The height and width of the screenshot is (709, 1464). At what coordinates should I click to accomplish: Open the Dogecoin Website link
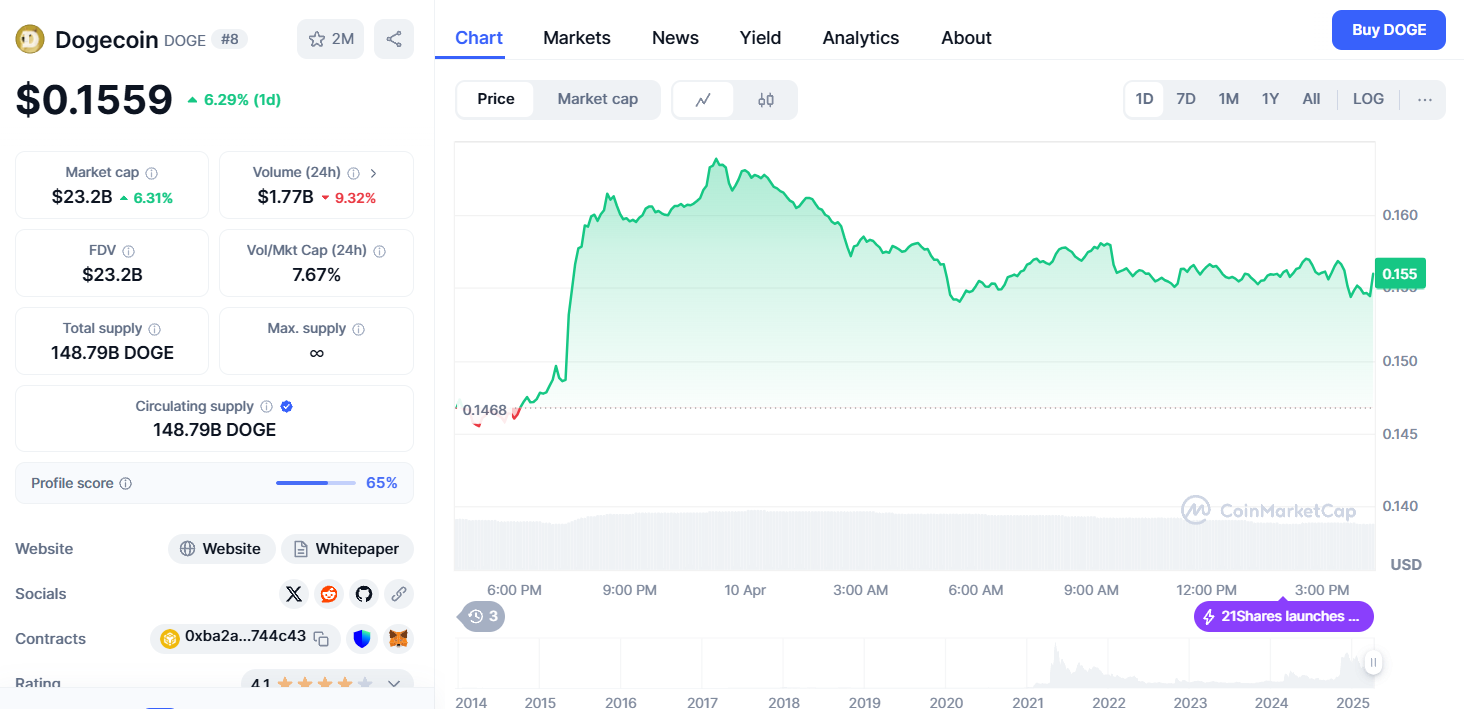coord(221,549)
